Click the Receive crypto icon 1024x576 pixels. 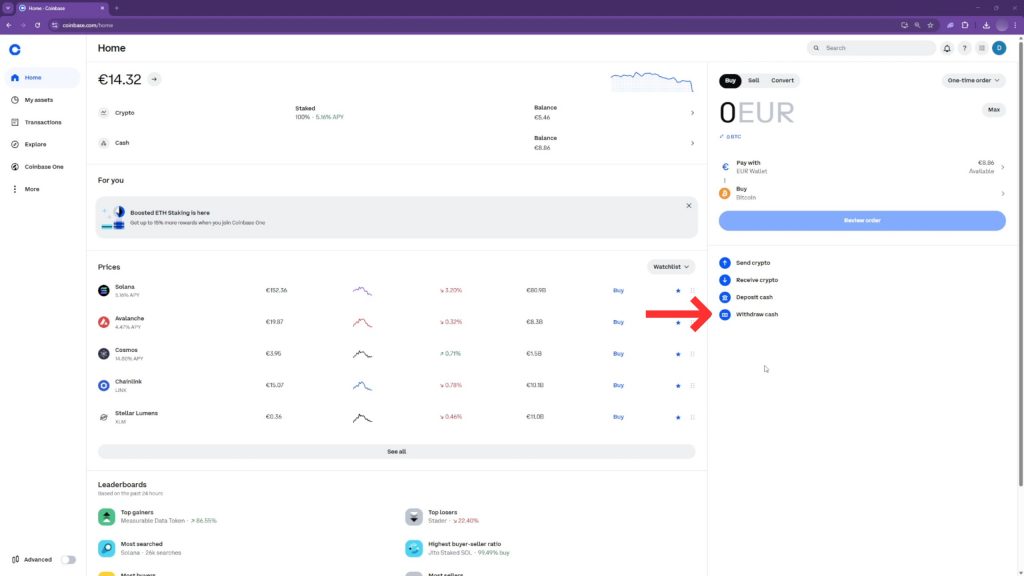[725, 280]
